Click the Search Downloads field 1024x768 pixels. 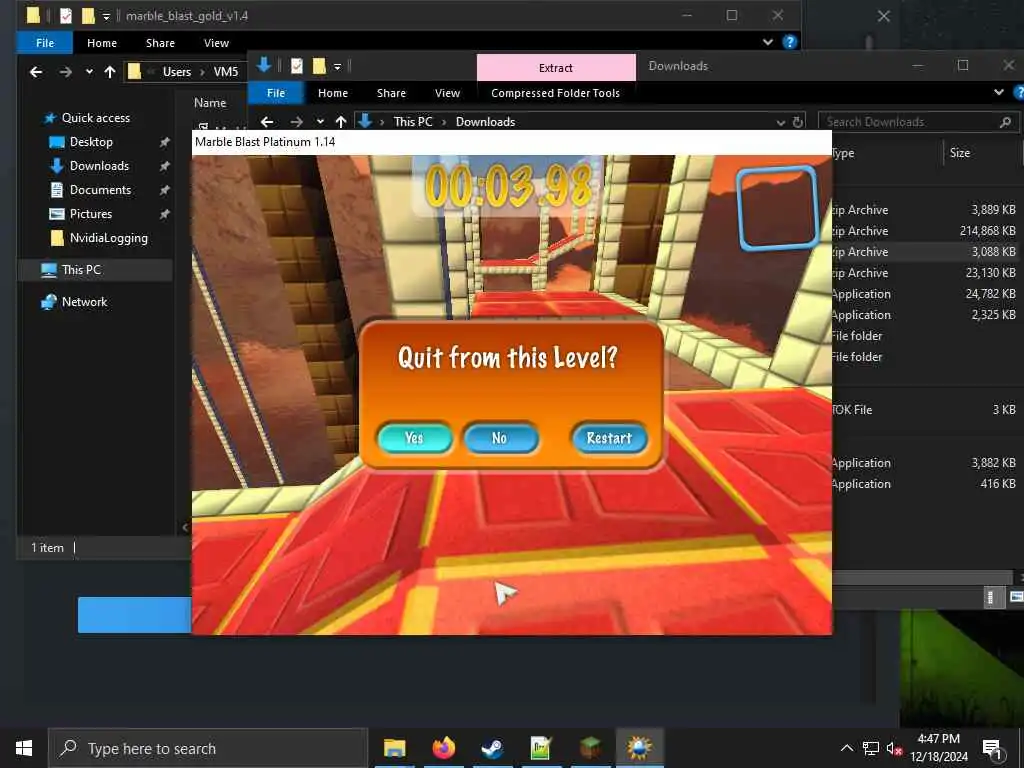pyautogui.click(x=919, y=121)
